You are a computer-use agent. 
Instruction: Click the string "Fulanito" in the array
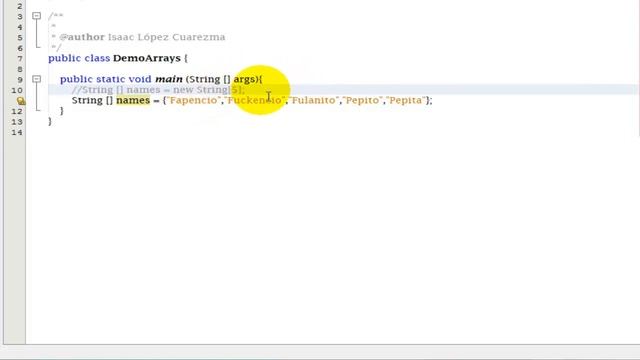click(314, 100)
